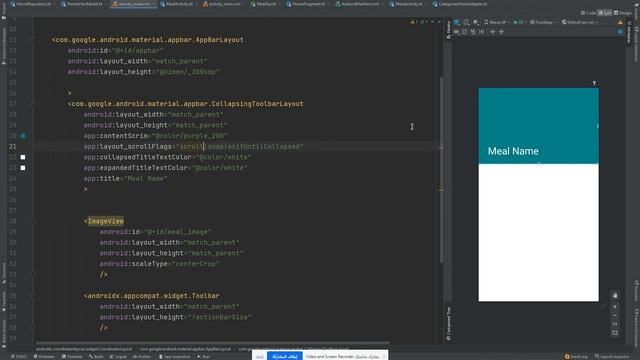Open the Attributes side panel
The height and width of the screenshot is (360, 640).
click(x=629, y=32)
